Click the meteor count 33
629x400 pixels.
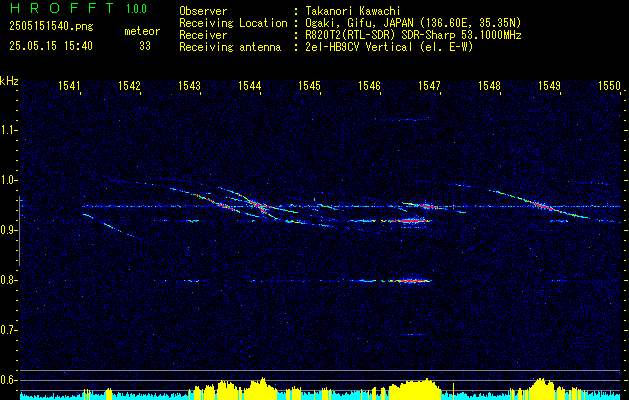pyautogui.click(x=145, y=46)
